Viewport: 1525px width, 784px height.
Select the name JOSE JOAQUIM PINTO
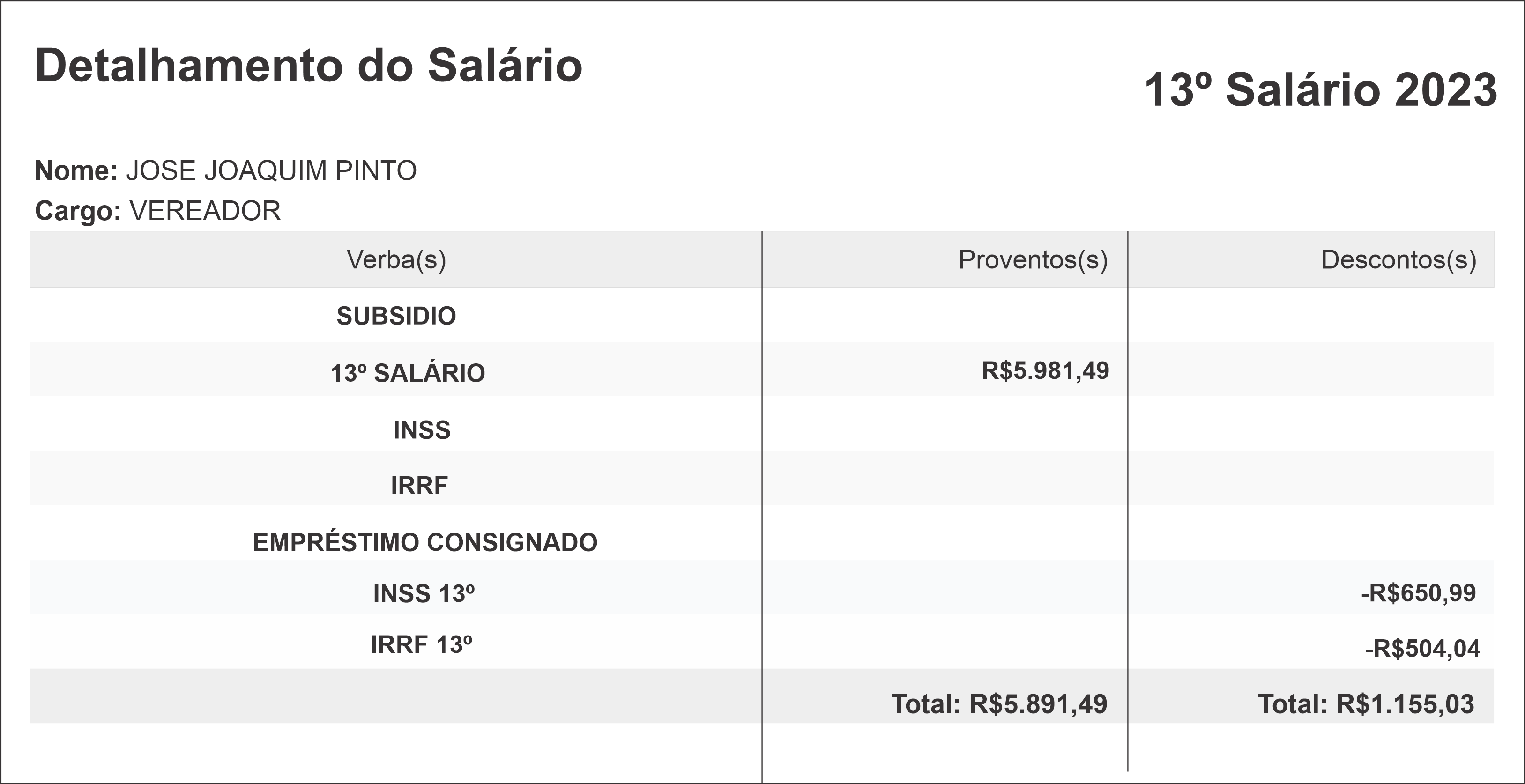(271, 171)
